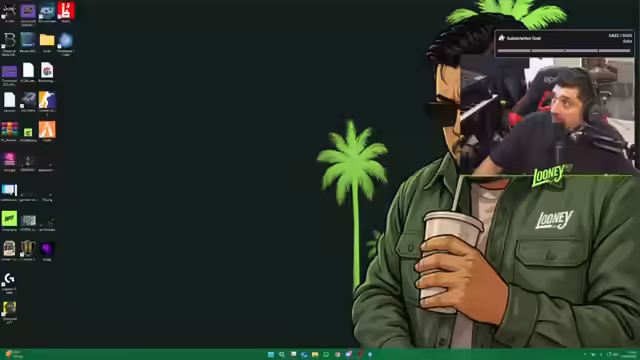Launch the Counter-Strike desktop shortcut
Screen dimensions: 640x360
click(x=47, y=100)
